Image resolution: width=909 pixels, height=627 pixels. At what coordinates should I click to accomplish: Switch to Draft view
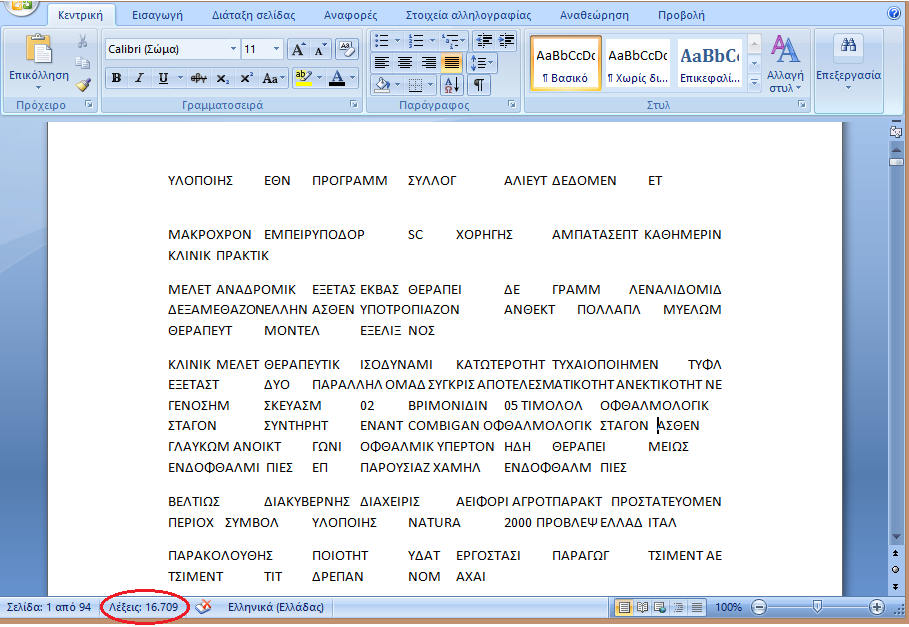[696, 607]
